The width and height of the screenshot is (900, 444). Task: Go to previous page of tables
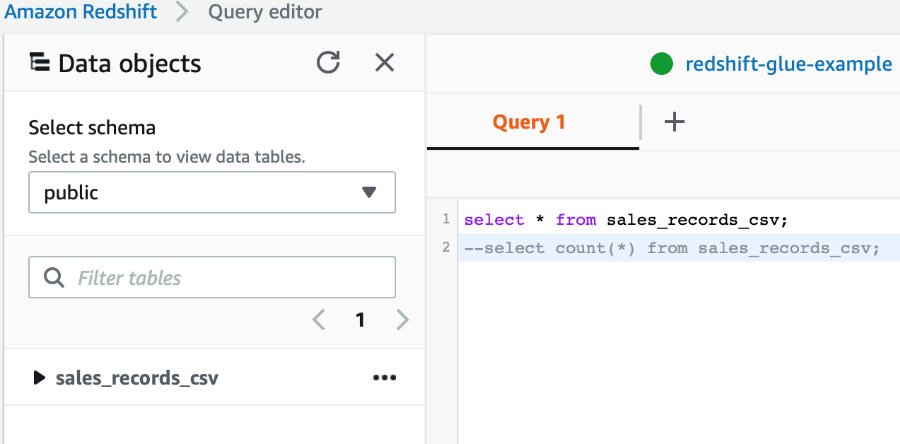[319, 320]
